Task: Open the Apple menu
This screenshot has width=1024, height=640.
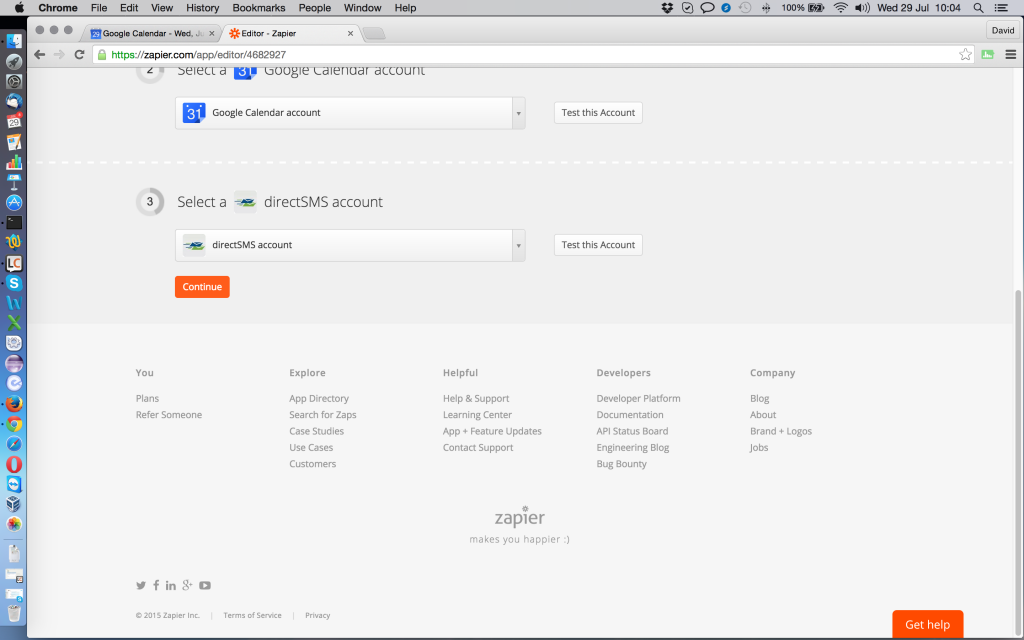Action: tap(19, 8)
